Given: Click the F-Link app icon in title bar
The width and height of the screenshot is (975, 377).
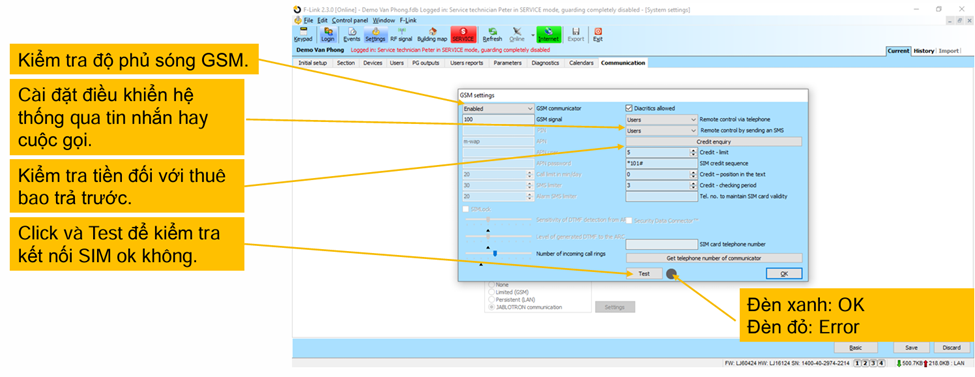Looking at the screenshot, I should click(x=297, y=10).
